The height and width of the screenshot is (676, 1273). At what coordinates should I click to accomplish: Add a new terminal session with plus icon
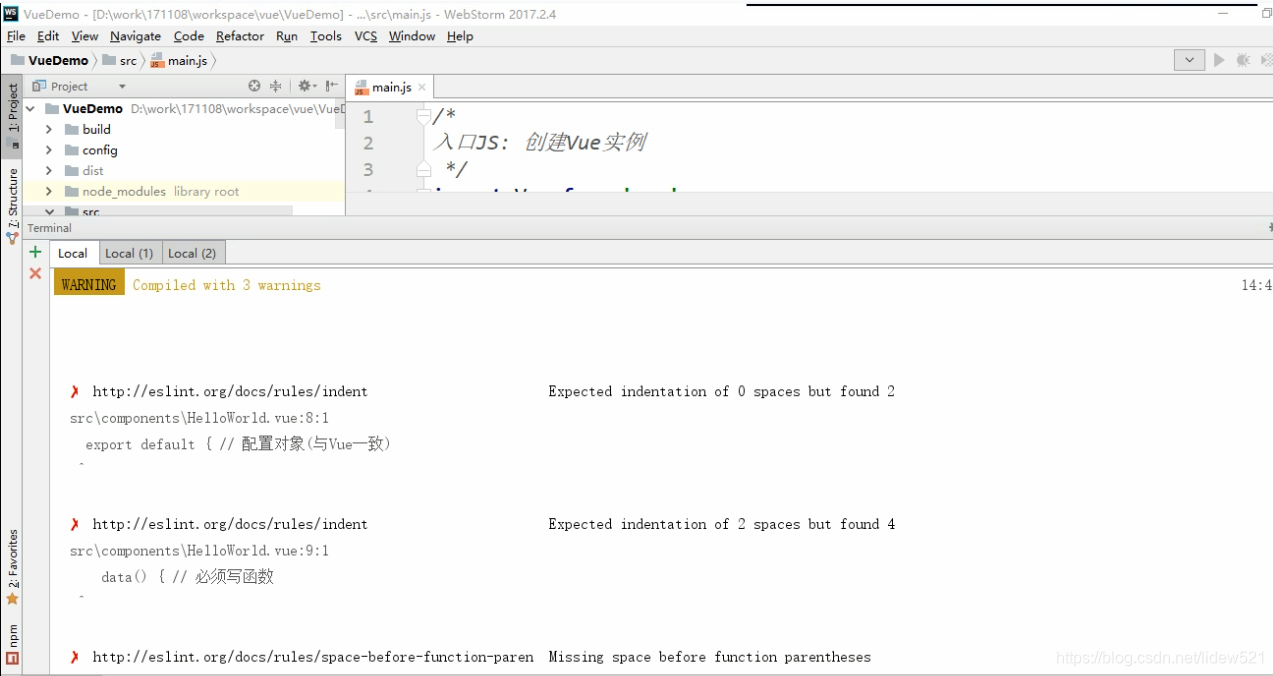point(35,252)
